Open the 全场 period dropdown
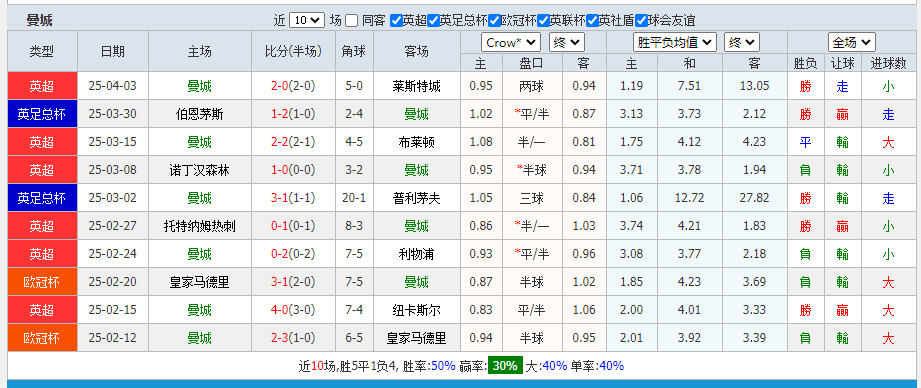 tap(852, 42)
